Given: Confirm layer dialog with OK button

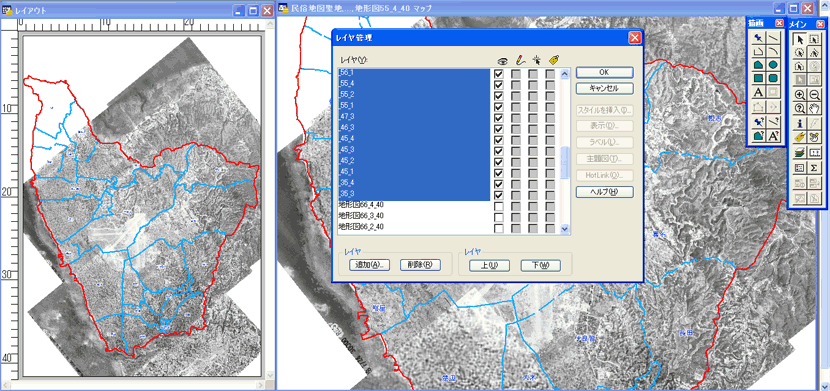Looking at the screenshot, I should (x=605, y=72).
